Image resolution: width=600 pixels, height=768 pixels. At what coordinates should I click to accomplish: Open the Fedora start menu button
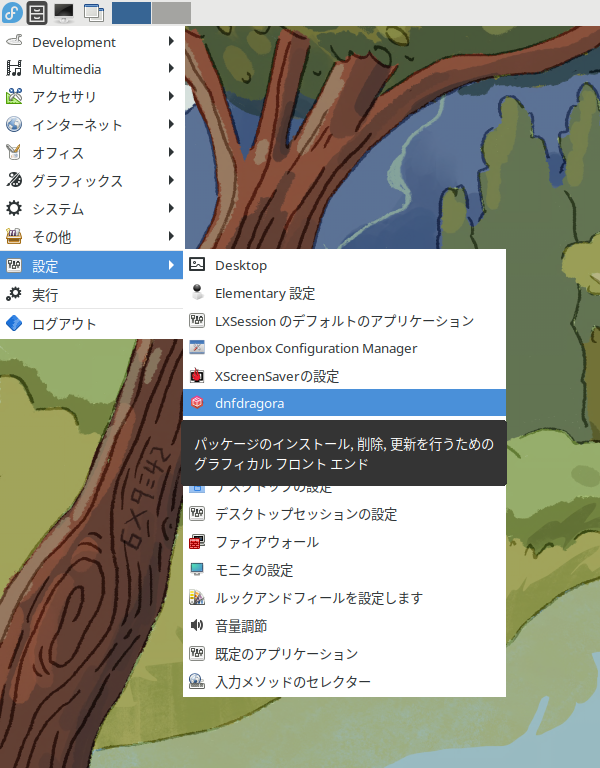point(12,12)
